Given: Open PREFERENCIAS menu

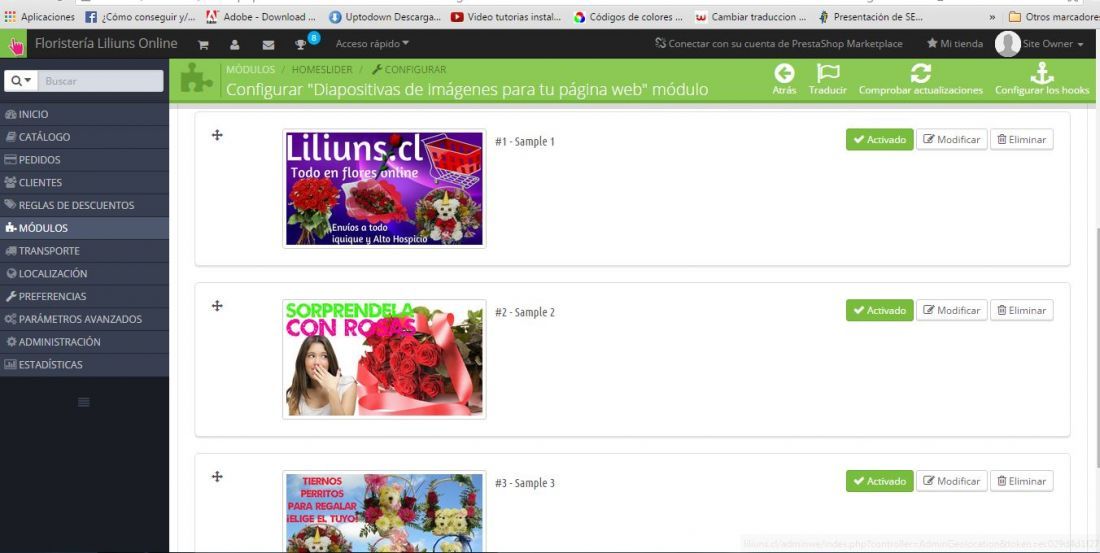Looking at the screenshot, I should [x=84, y=296].
